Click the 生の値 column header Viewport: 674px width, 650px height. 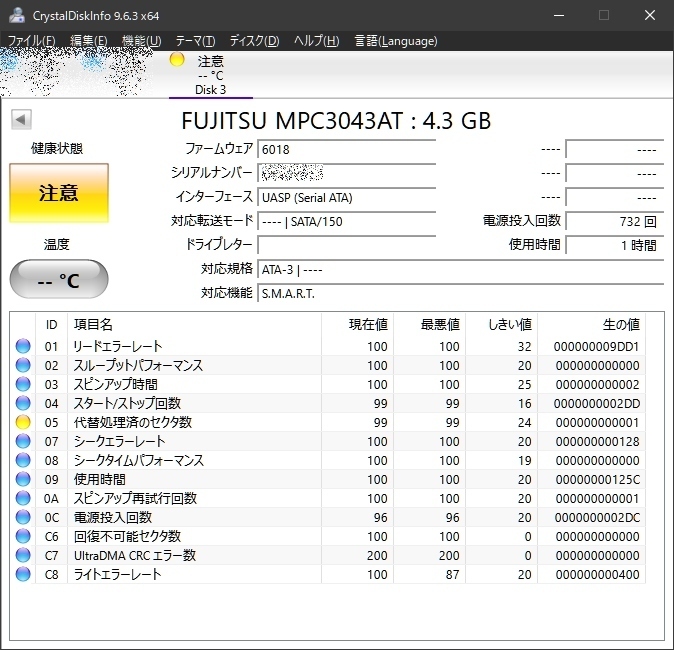(x=591, y=325)
